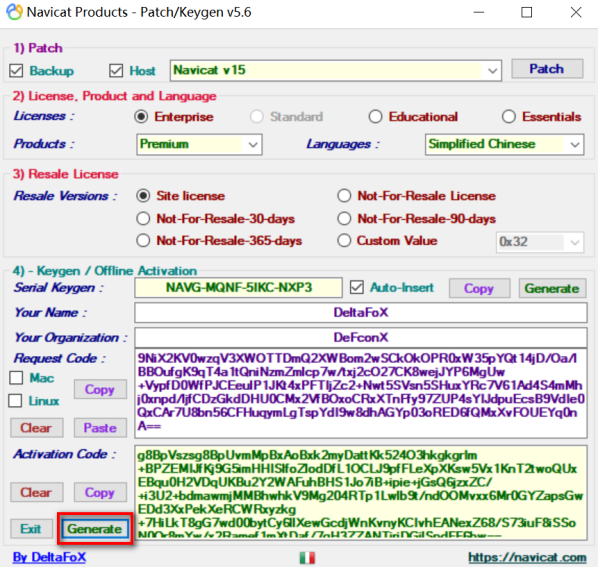
Task: Click the '1) Patch' section heading
Action: tap(38, 48)
